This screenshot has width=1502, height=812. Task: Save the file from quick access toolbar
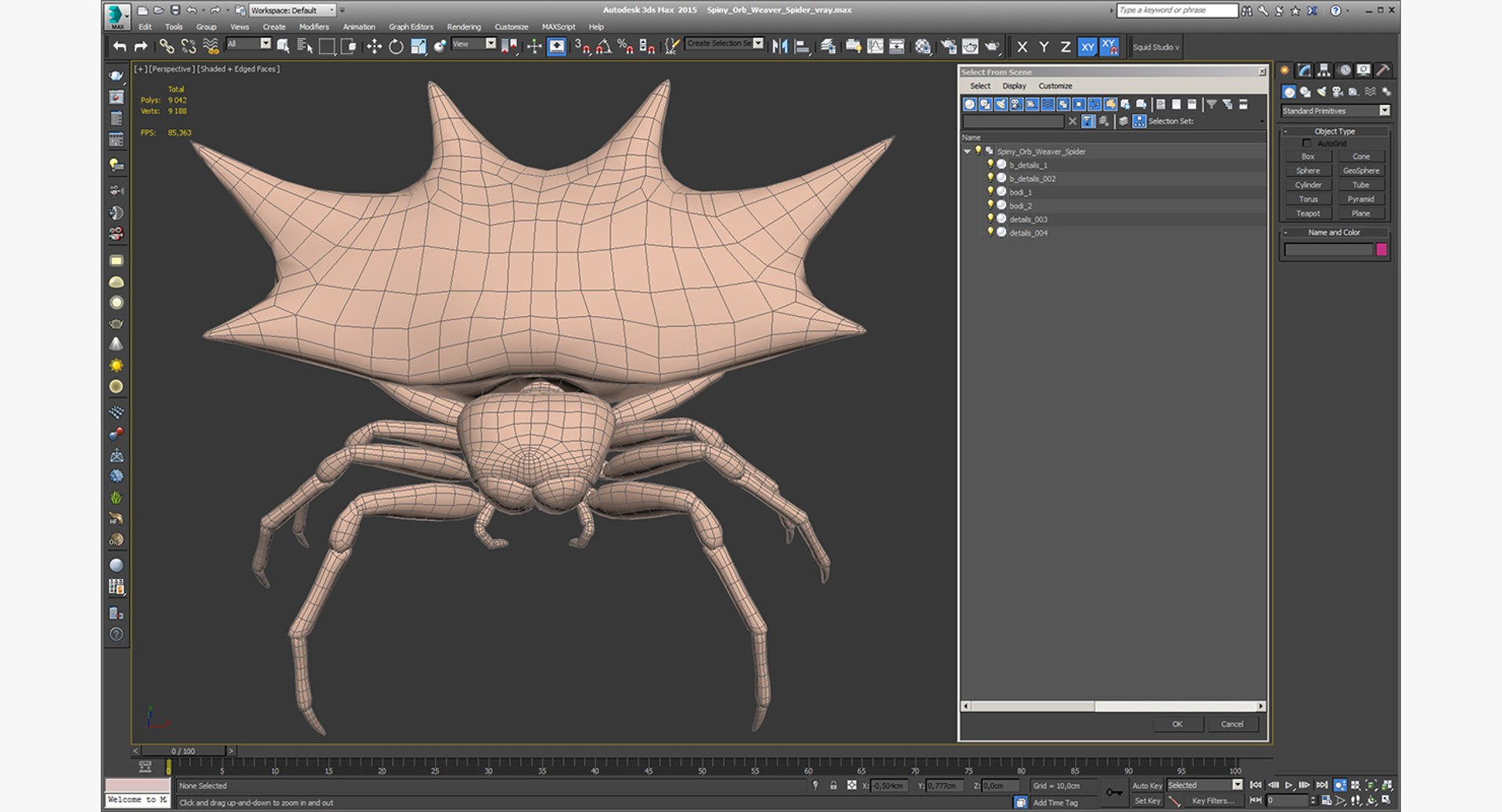[x=175, y=10]
